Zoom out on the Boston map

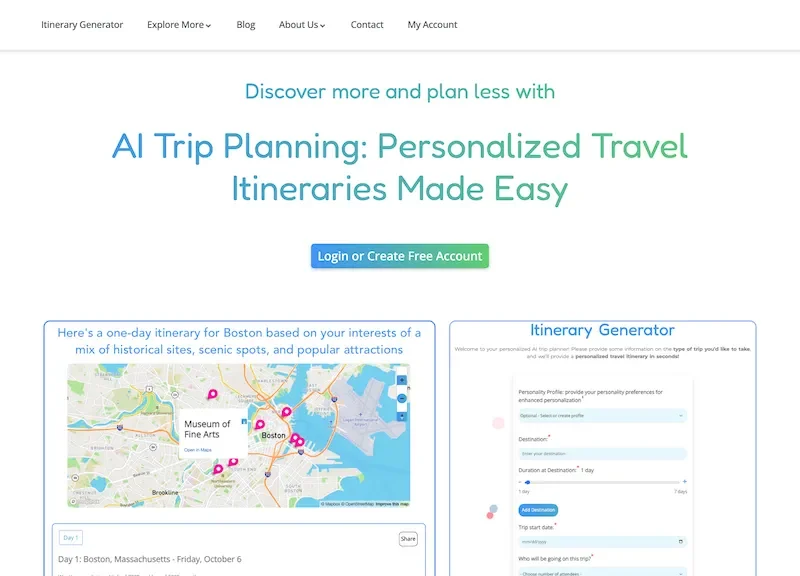tap(402, 398)
